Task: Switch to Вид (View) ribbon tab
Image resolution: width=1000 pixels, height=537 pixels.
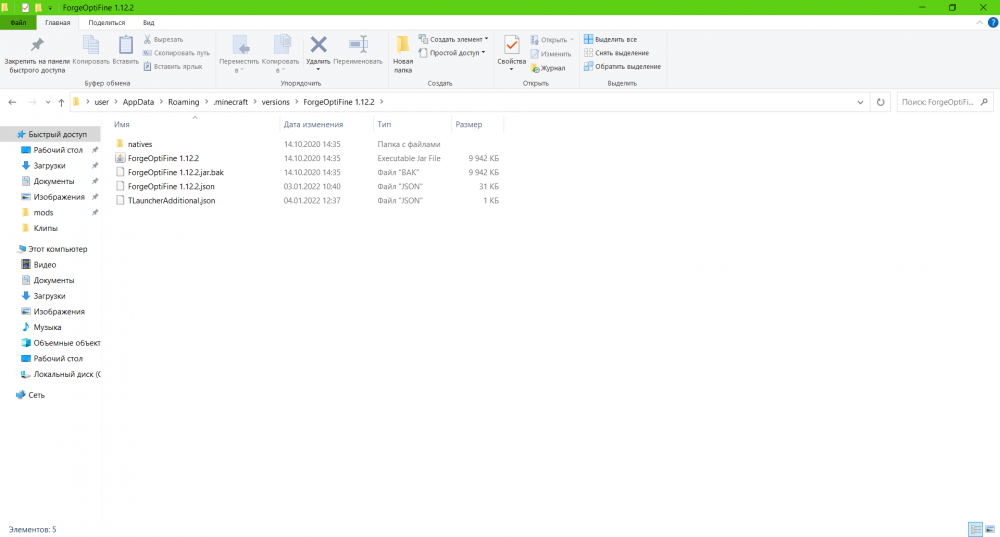Action: (x=149, y=23)
